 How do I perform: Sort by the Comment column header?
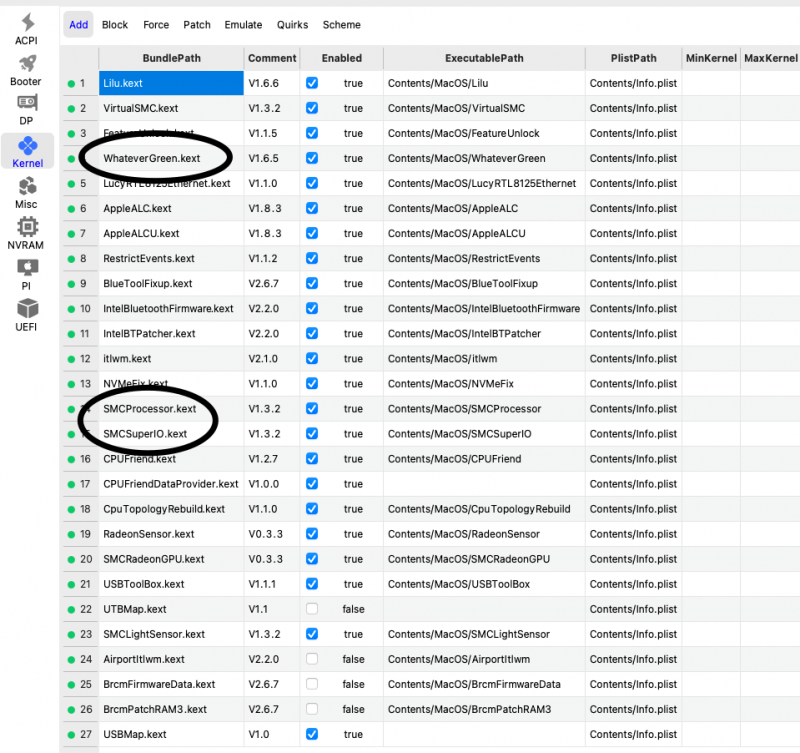point(272,58)
